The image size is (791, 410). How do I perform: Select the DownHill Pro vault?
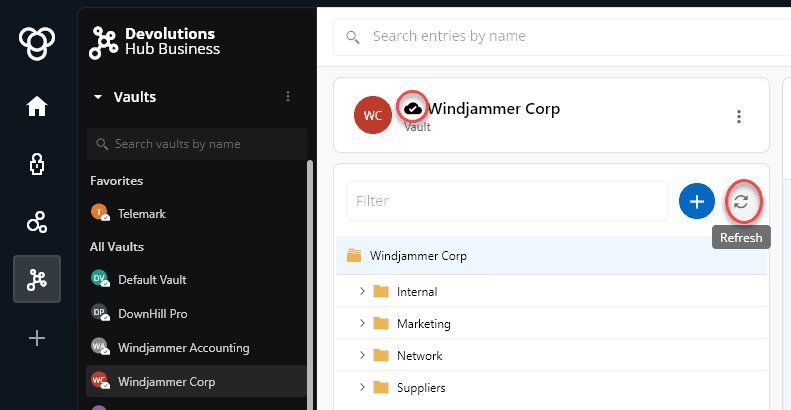click(152, 314)
